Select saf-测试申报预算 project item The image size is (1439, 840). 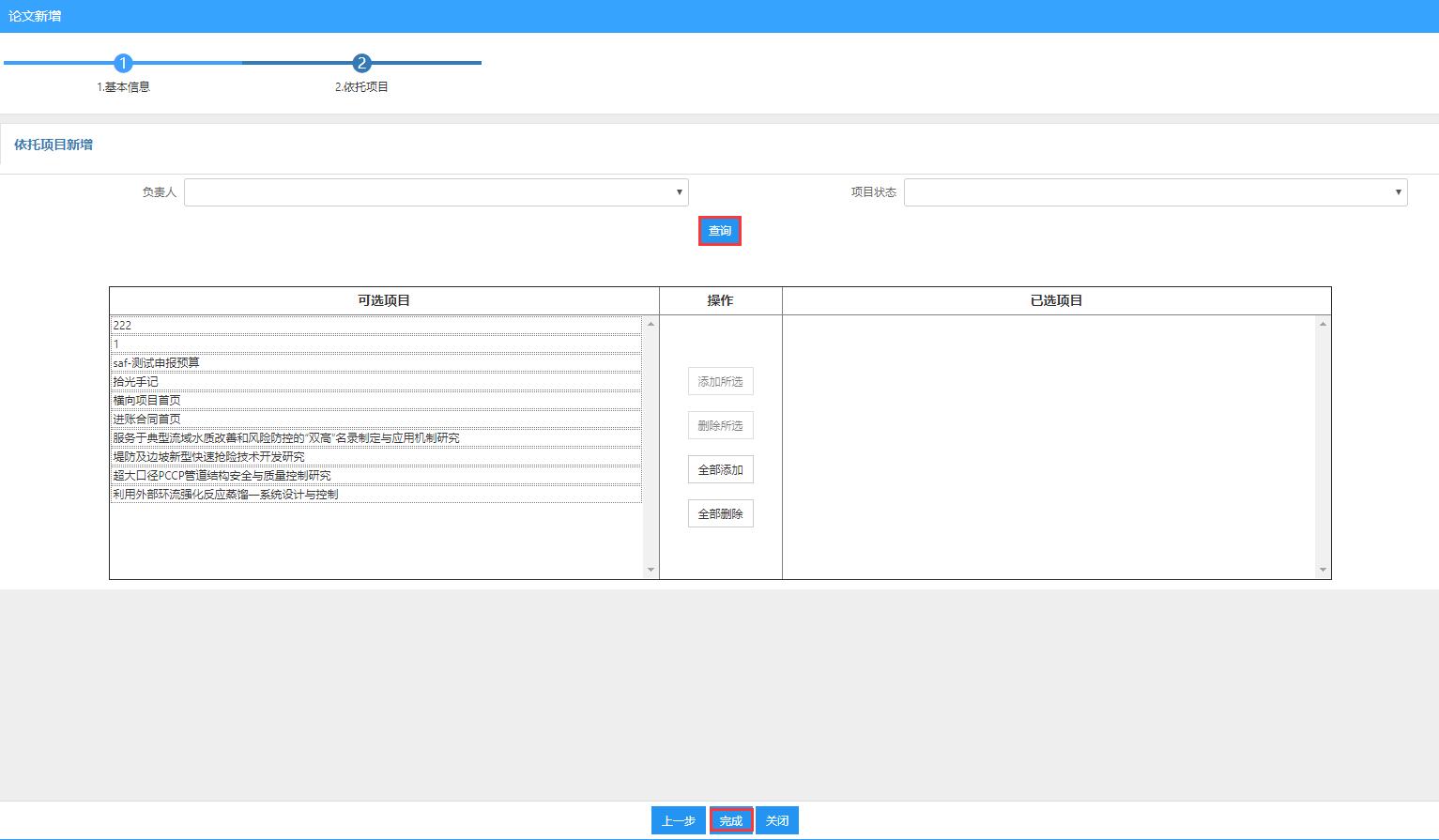point(375,363)
